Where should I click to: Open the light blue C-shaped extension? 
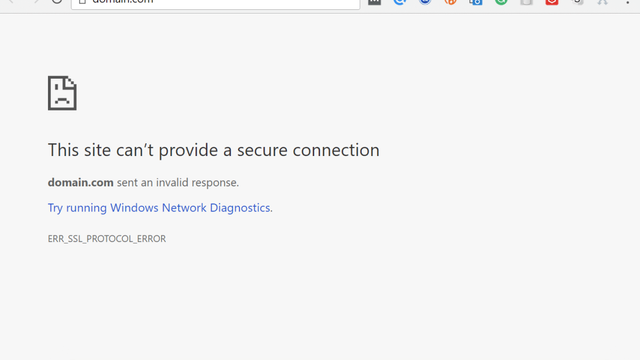400,2
